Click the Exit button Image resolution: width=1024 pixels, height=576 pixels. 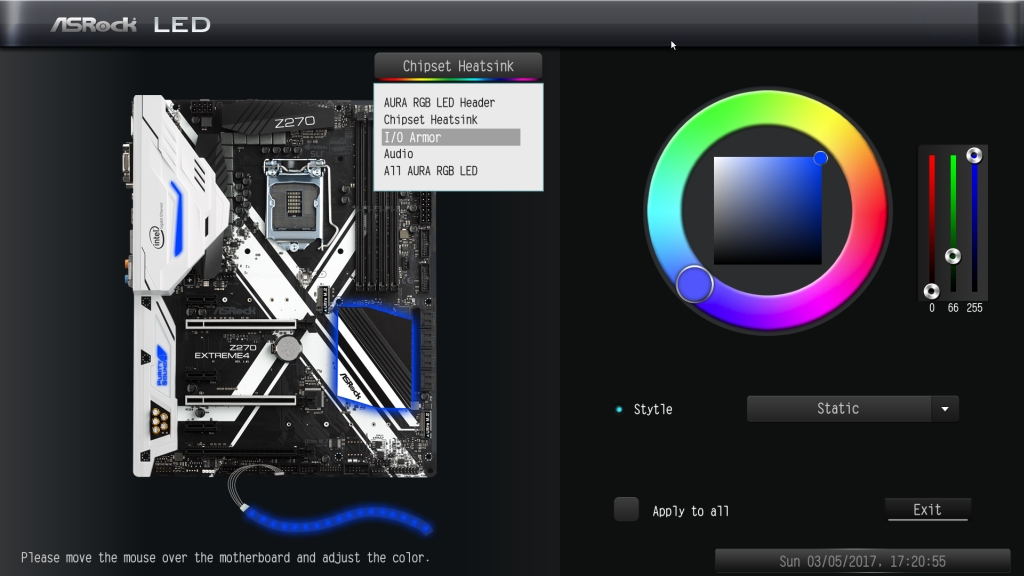[927, 509]
